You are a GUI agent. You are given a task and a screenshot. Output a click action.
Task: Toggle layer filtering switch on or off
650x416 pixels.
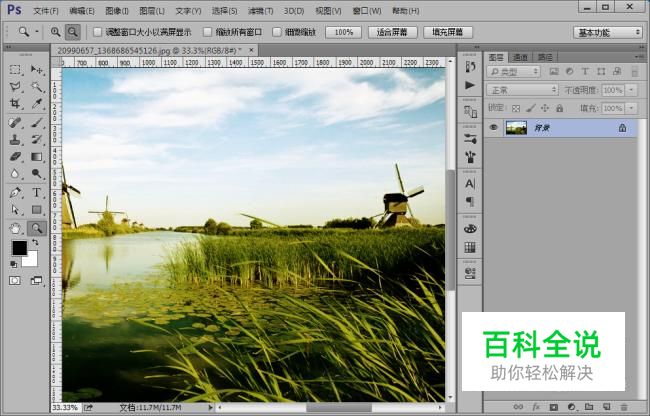click(635, 72)
